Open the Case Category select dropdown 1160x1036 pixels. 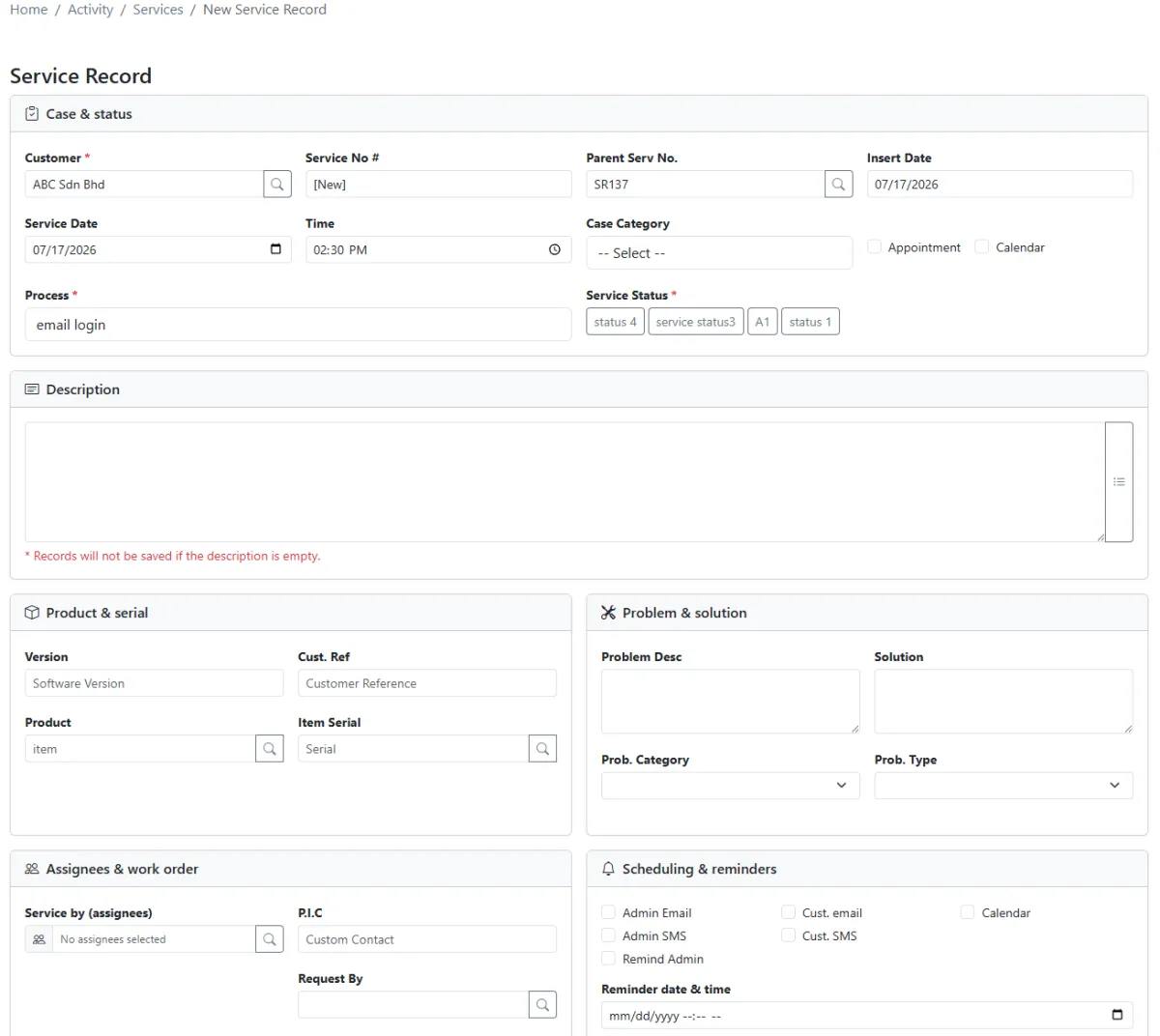coord(719,253)
